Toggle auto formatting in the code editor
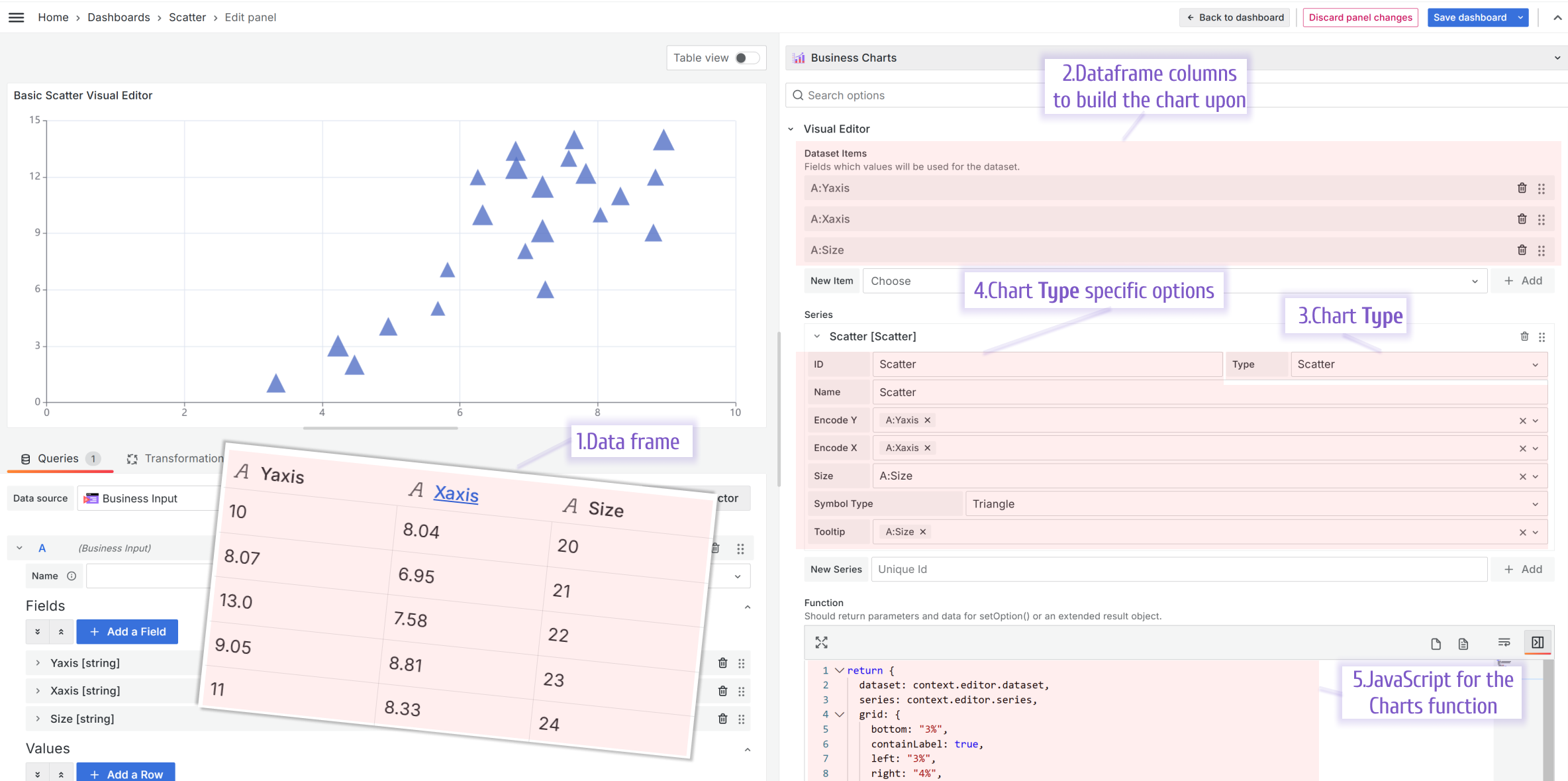 click(x=1504, y=642)
